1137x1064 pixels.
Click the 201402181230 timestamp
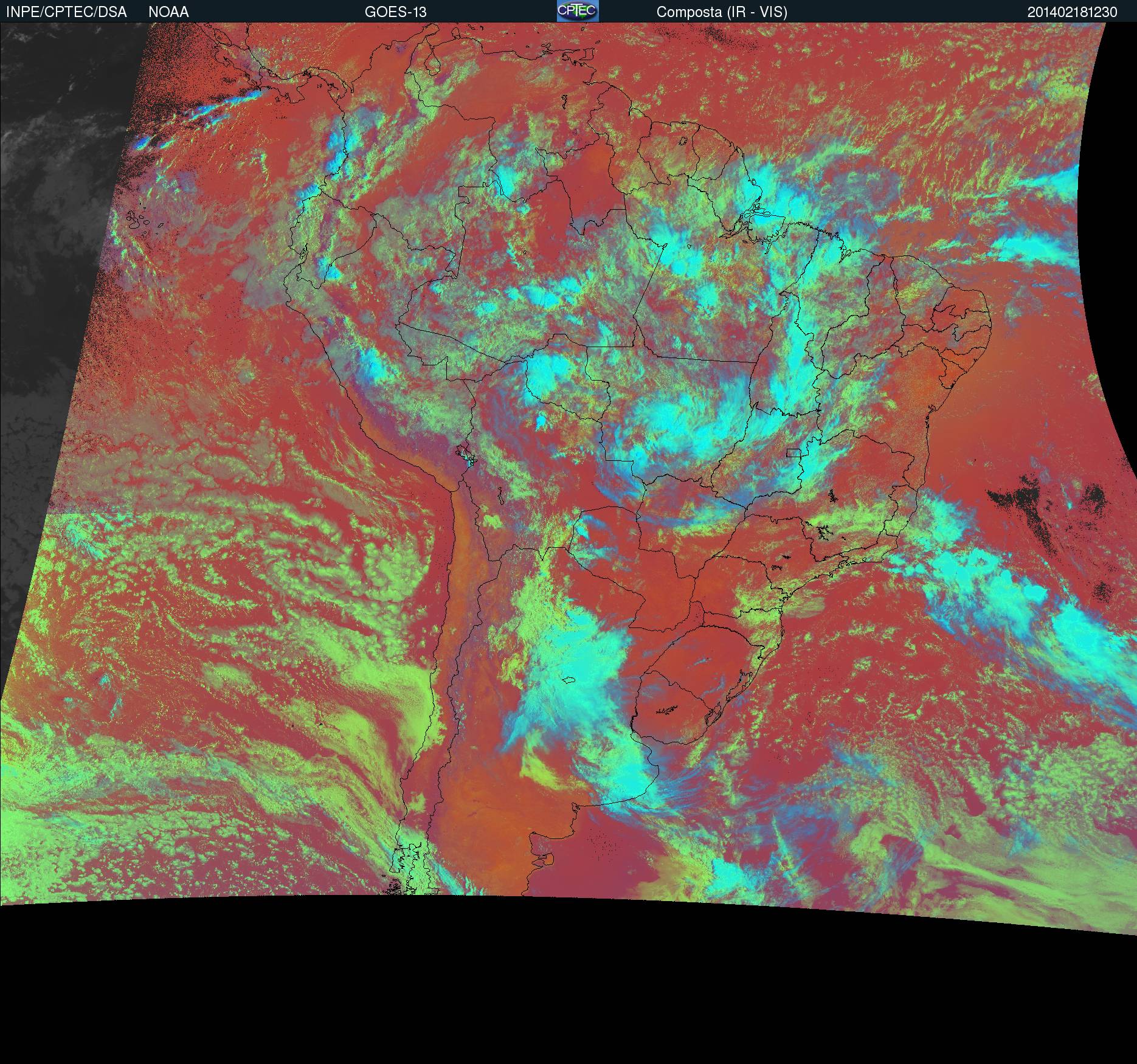coord(1073,12)
